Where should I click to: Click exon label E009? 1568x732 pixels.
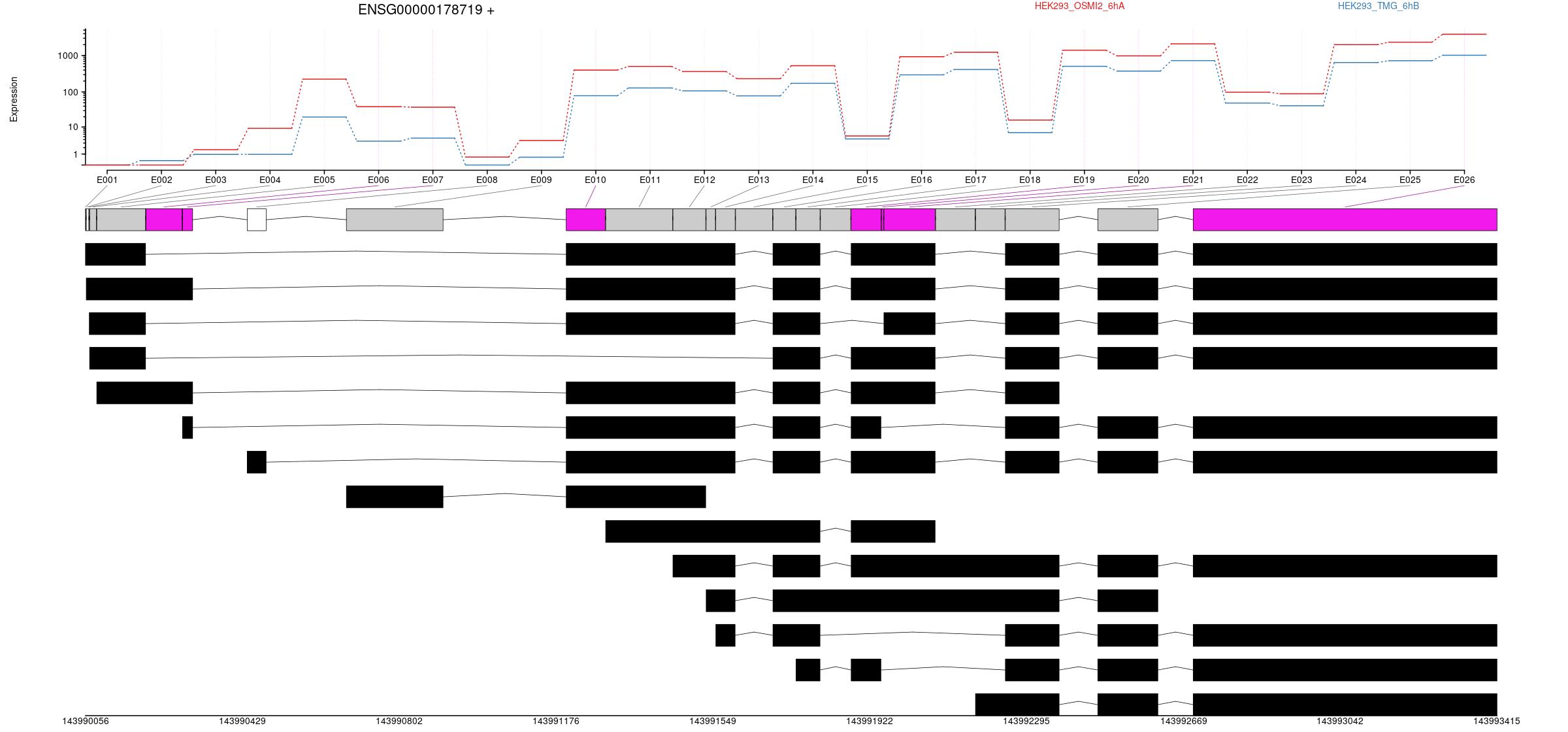pos(541,180)
